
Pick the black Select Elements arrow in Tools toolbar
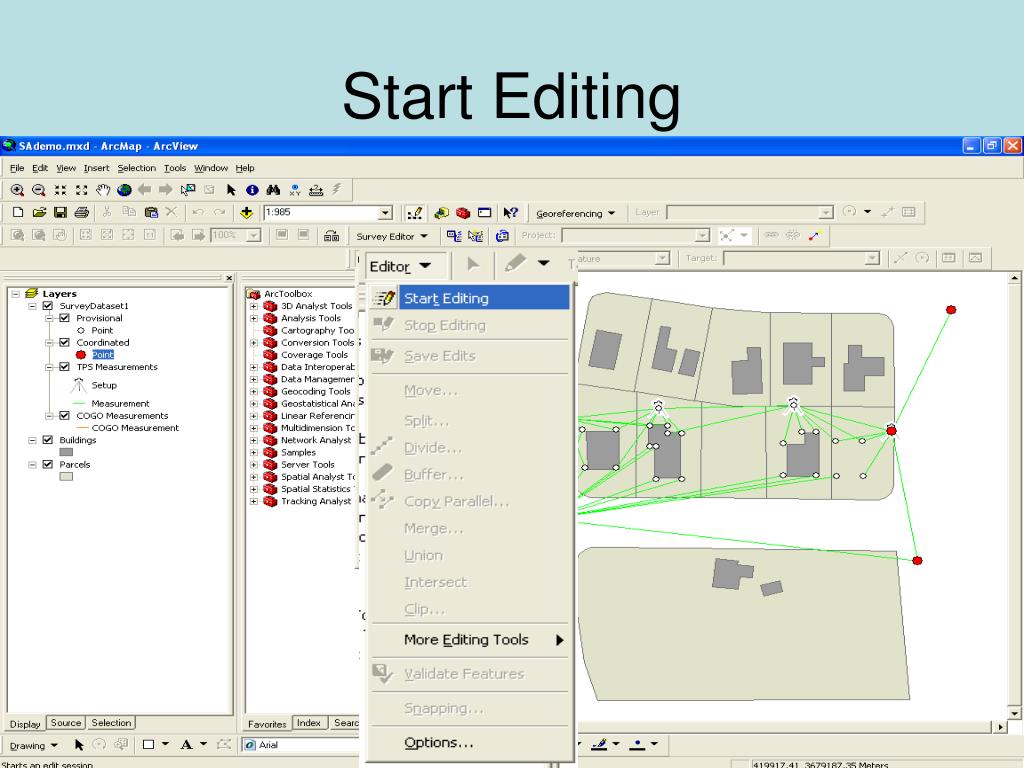pyautogui.click(x=231, y=190)
